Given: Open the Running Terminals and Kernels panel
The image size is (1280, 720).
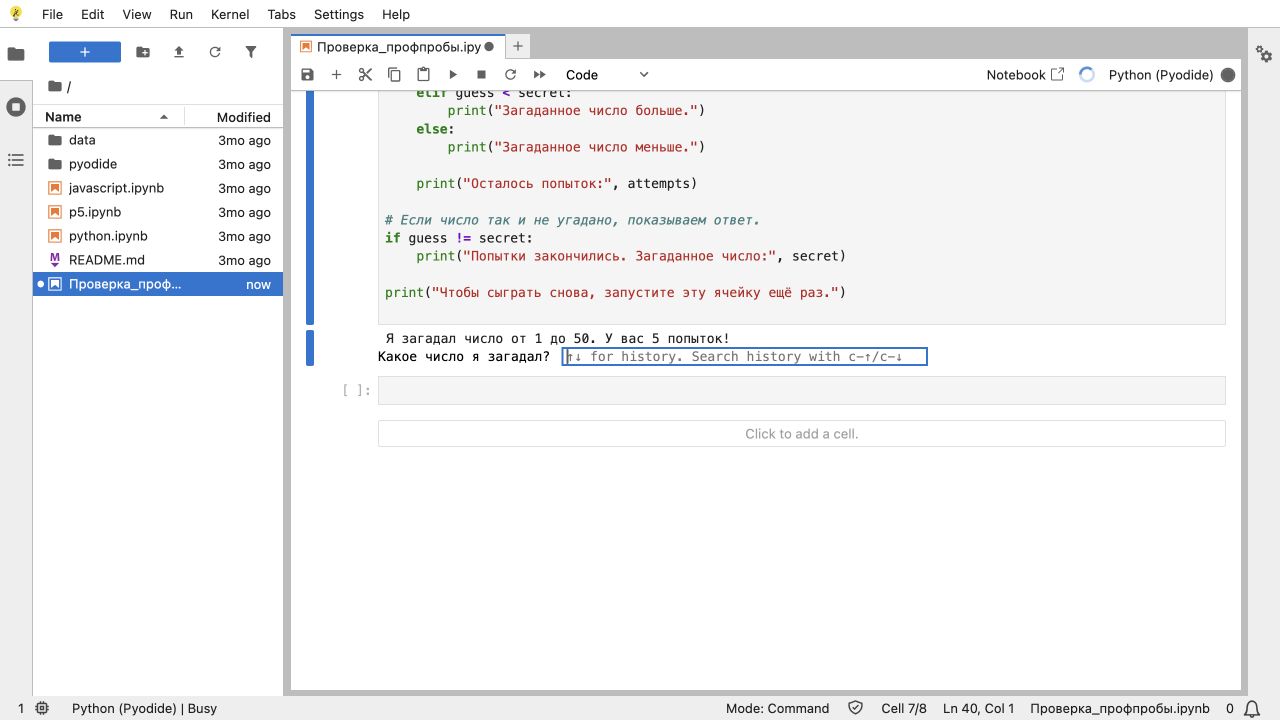Looking at the screenshot, I should (x=16, y=107).
